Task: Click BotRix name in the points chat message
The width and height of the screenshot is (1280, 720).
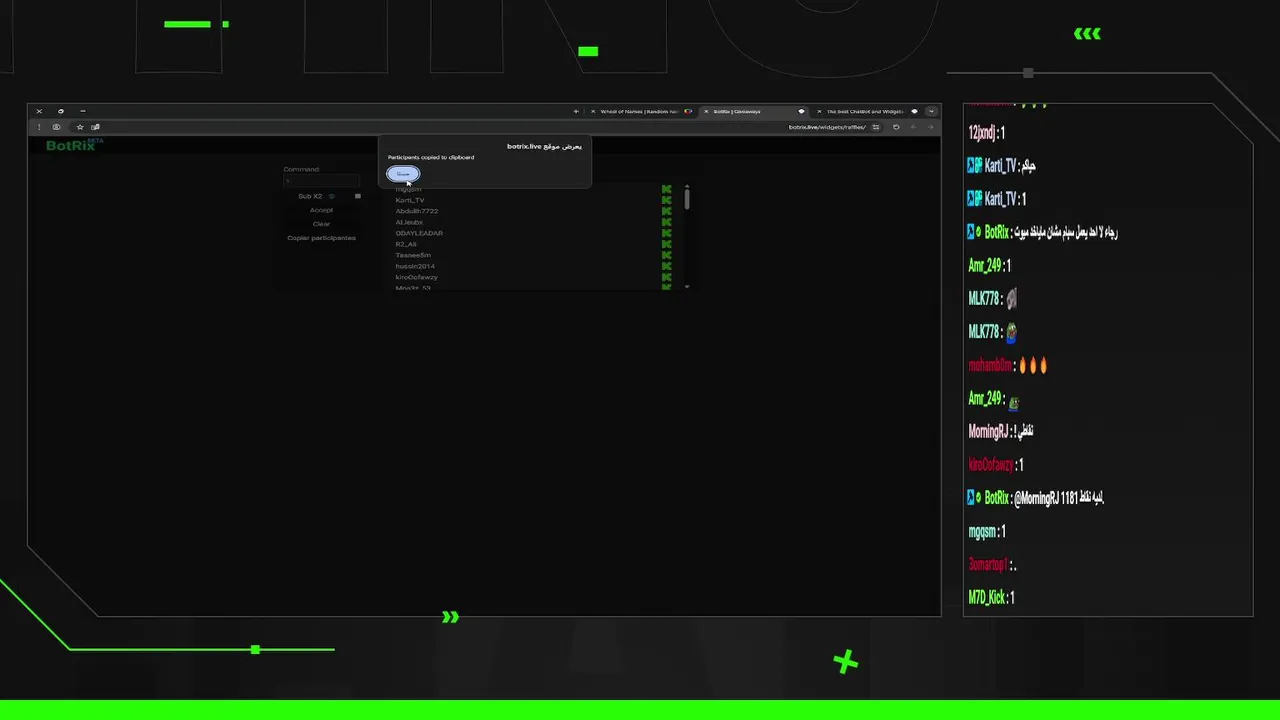Action: [997, 498]
